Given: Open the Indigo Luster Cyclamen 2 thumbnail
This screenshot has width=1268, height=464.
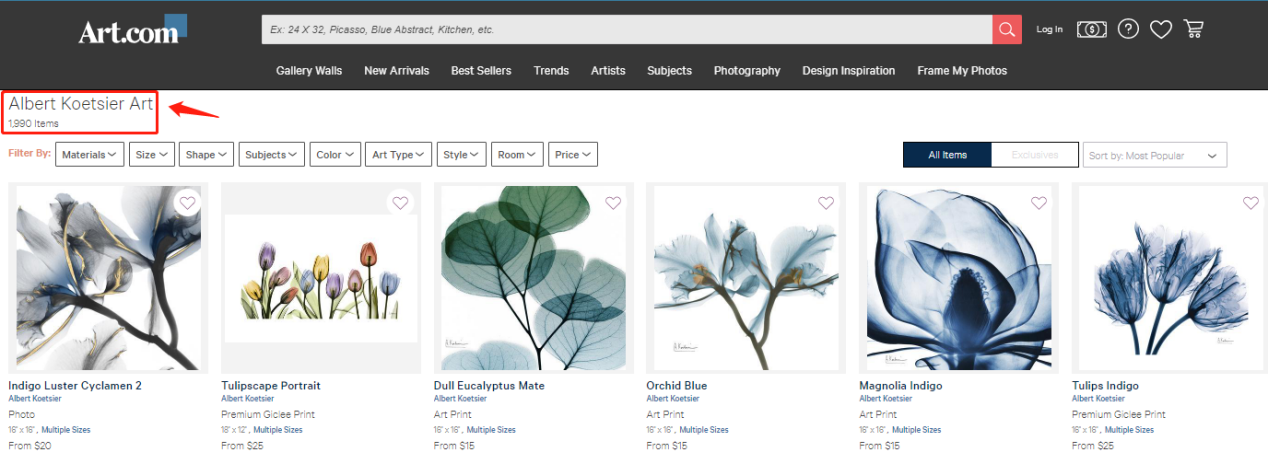Looking at the screenshot, I should coord(108,278).
